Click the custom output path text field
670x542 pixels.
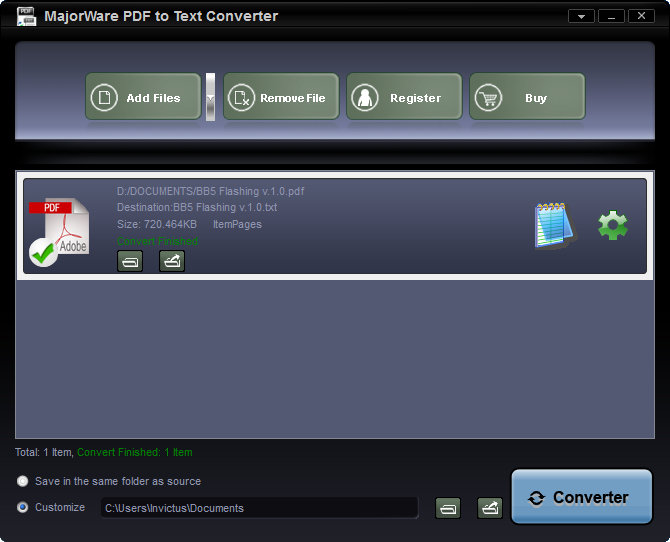pyautogui.click(x=259, y=508)
